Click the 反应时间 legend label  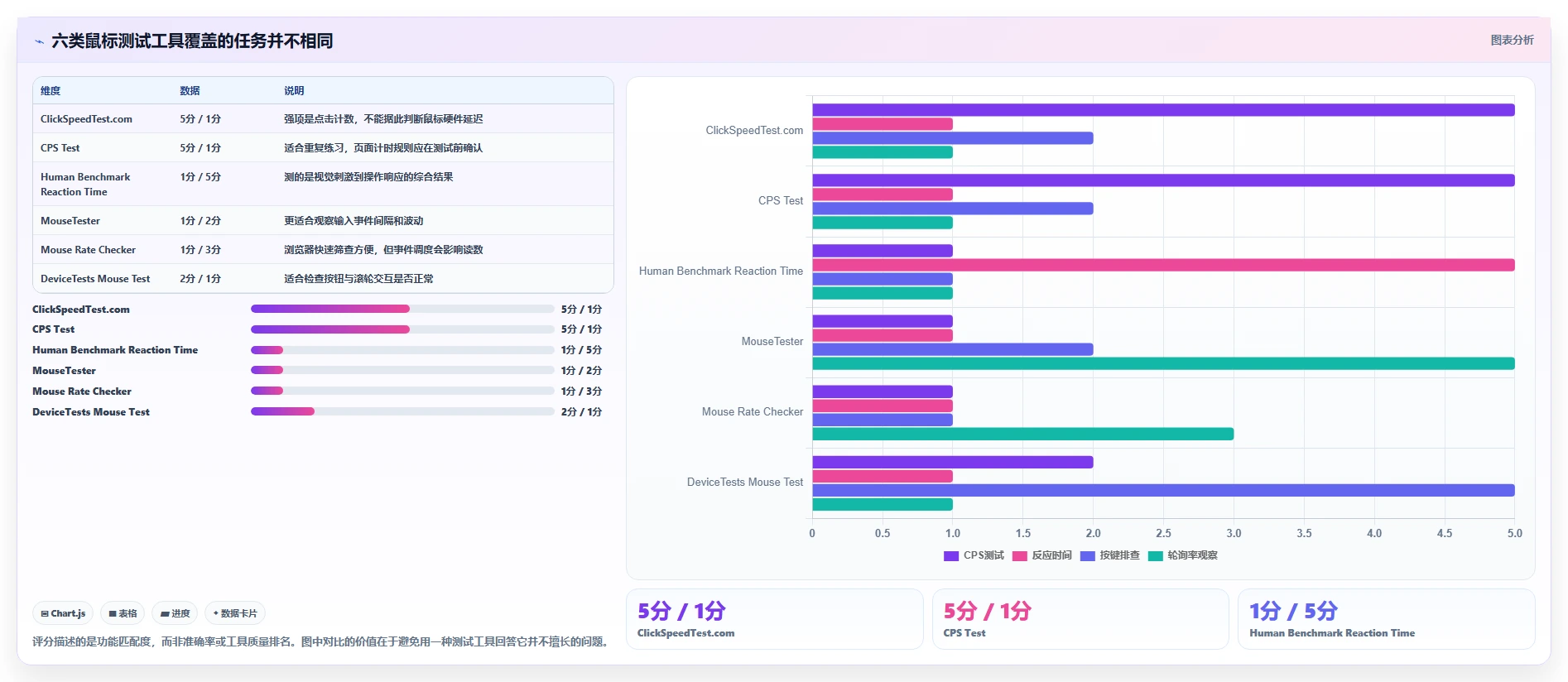point(1051,556)
